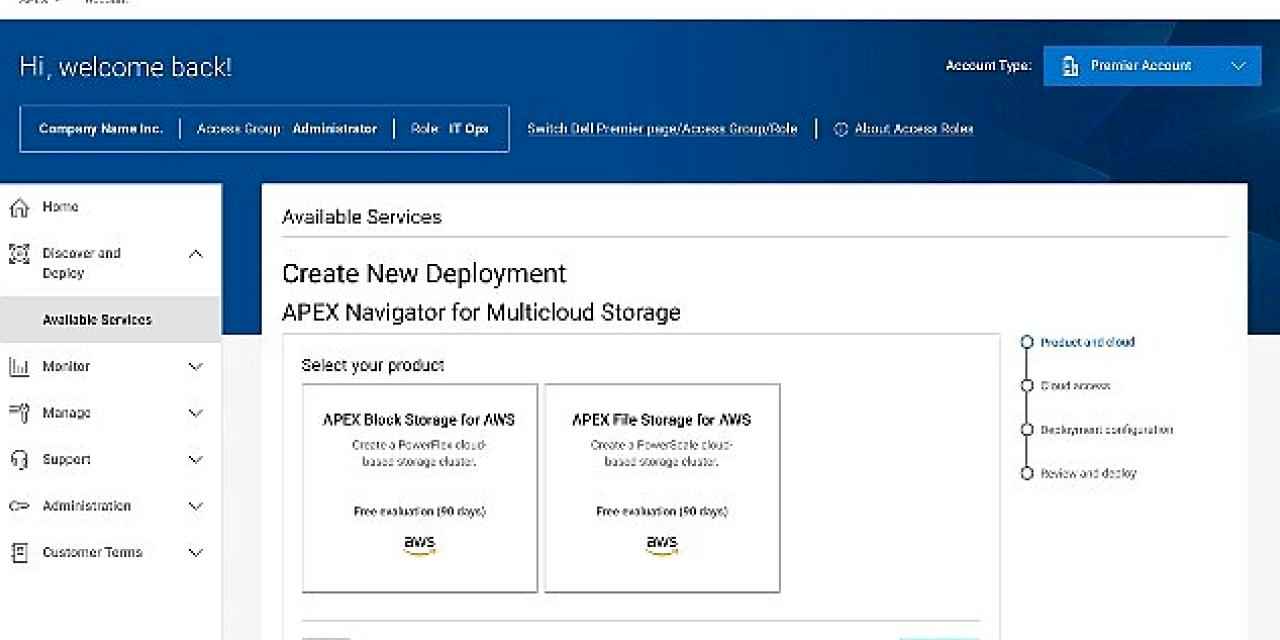Click the Discover and Deploy icon
This screenshot has width=1280, height=640.
(x=18, y=254)
